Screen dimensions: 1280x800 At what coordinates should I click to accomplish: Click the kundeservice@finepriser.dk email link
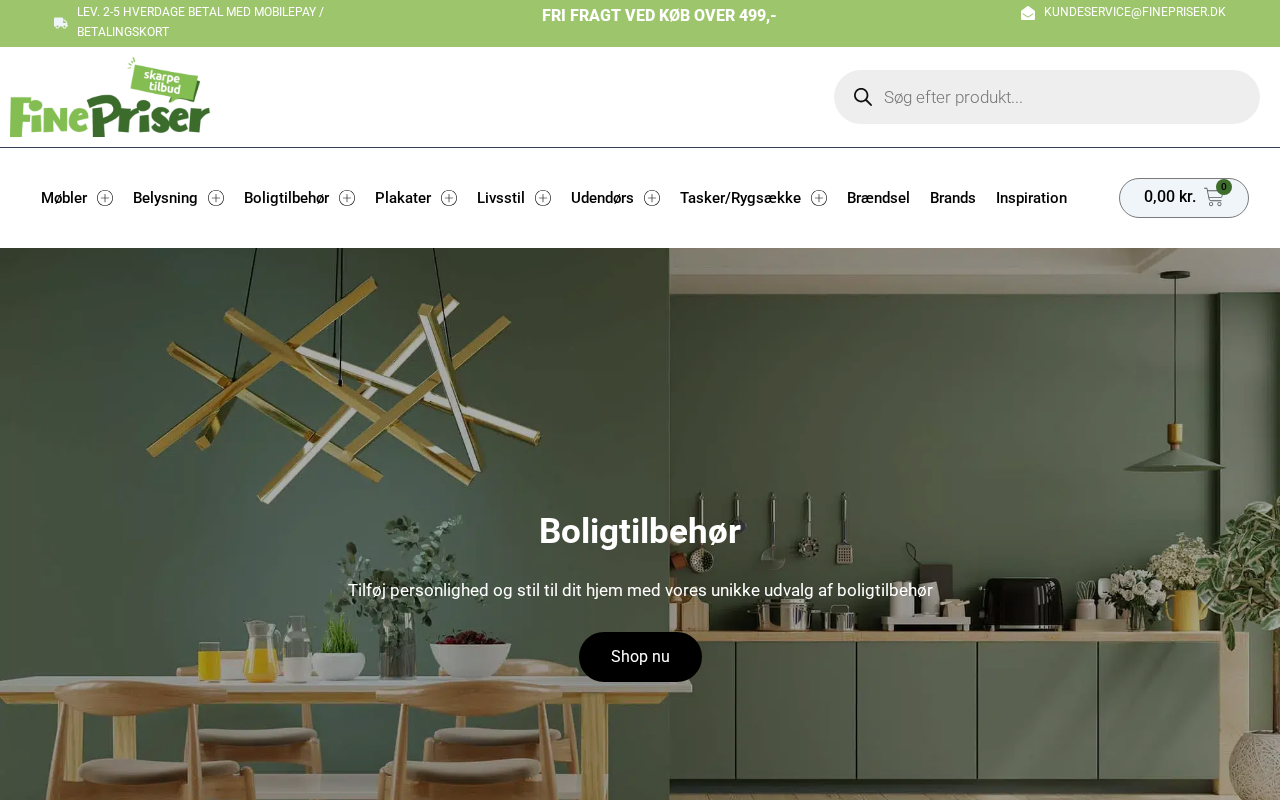pos(1134,12)
